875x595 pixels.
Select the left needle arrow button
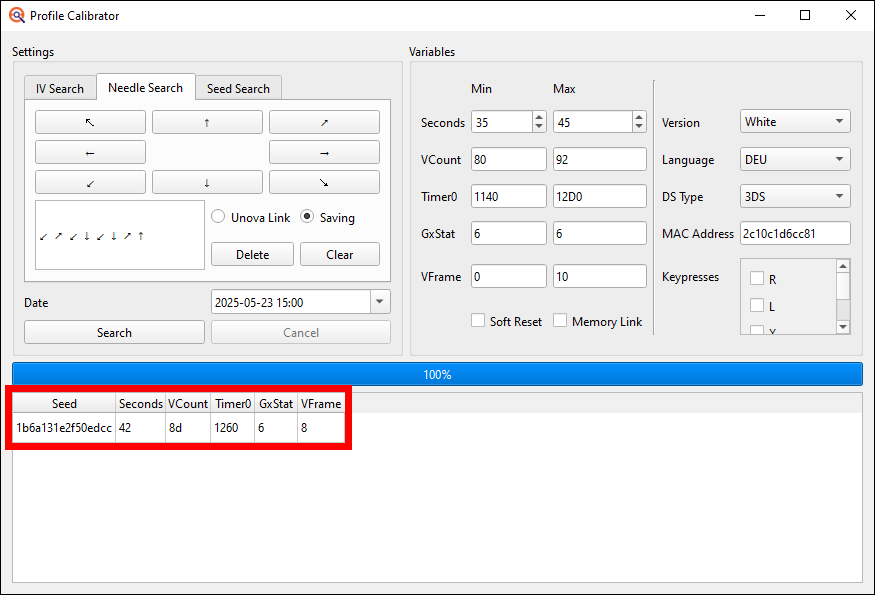(90, 153)
